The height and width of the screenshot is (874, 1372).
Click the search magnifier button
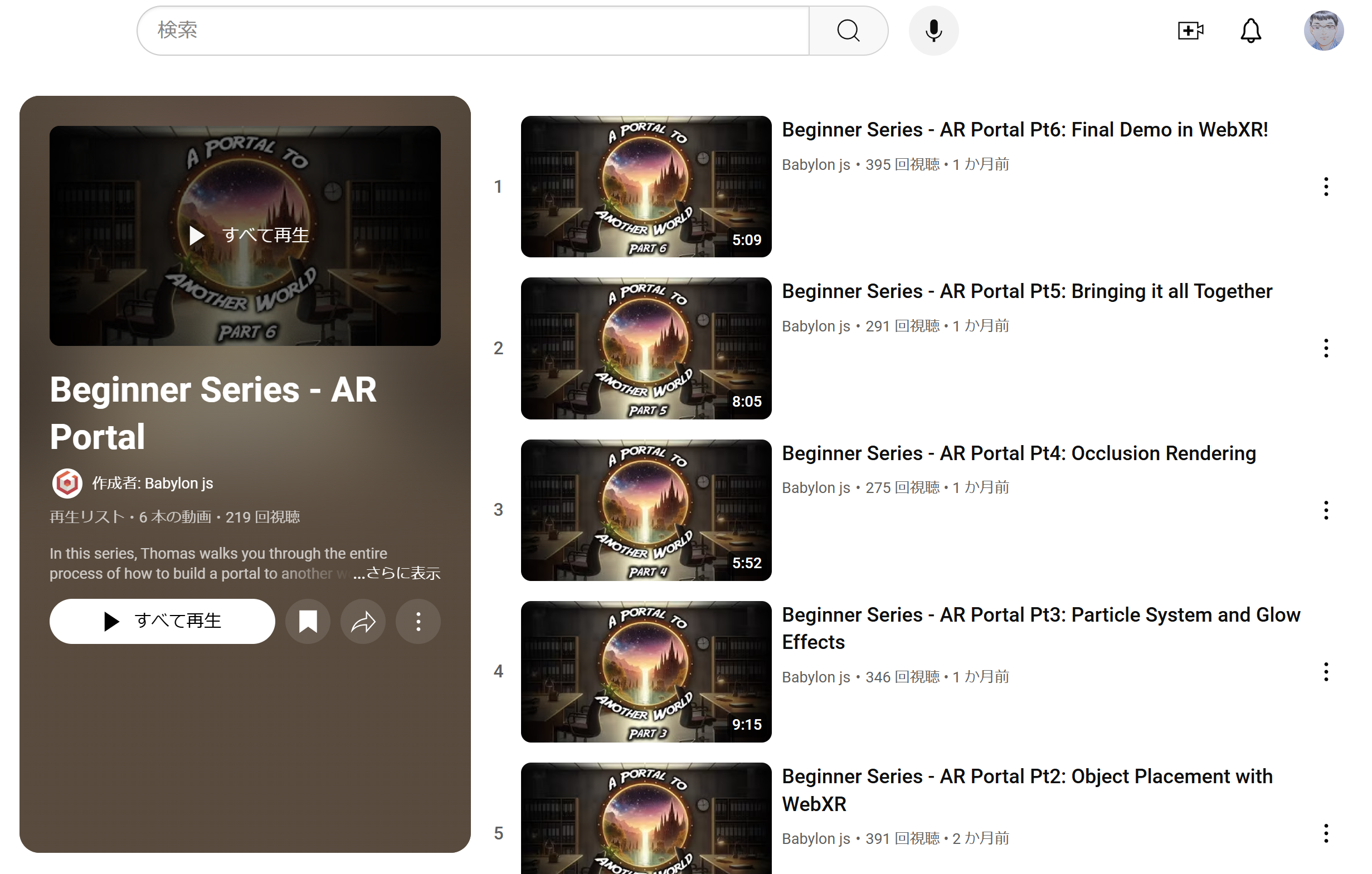coord(848,31)
